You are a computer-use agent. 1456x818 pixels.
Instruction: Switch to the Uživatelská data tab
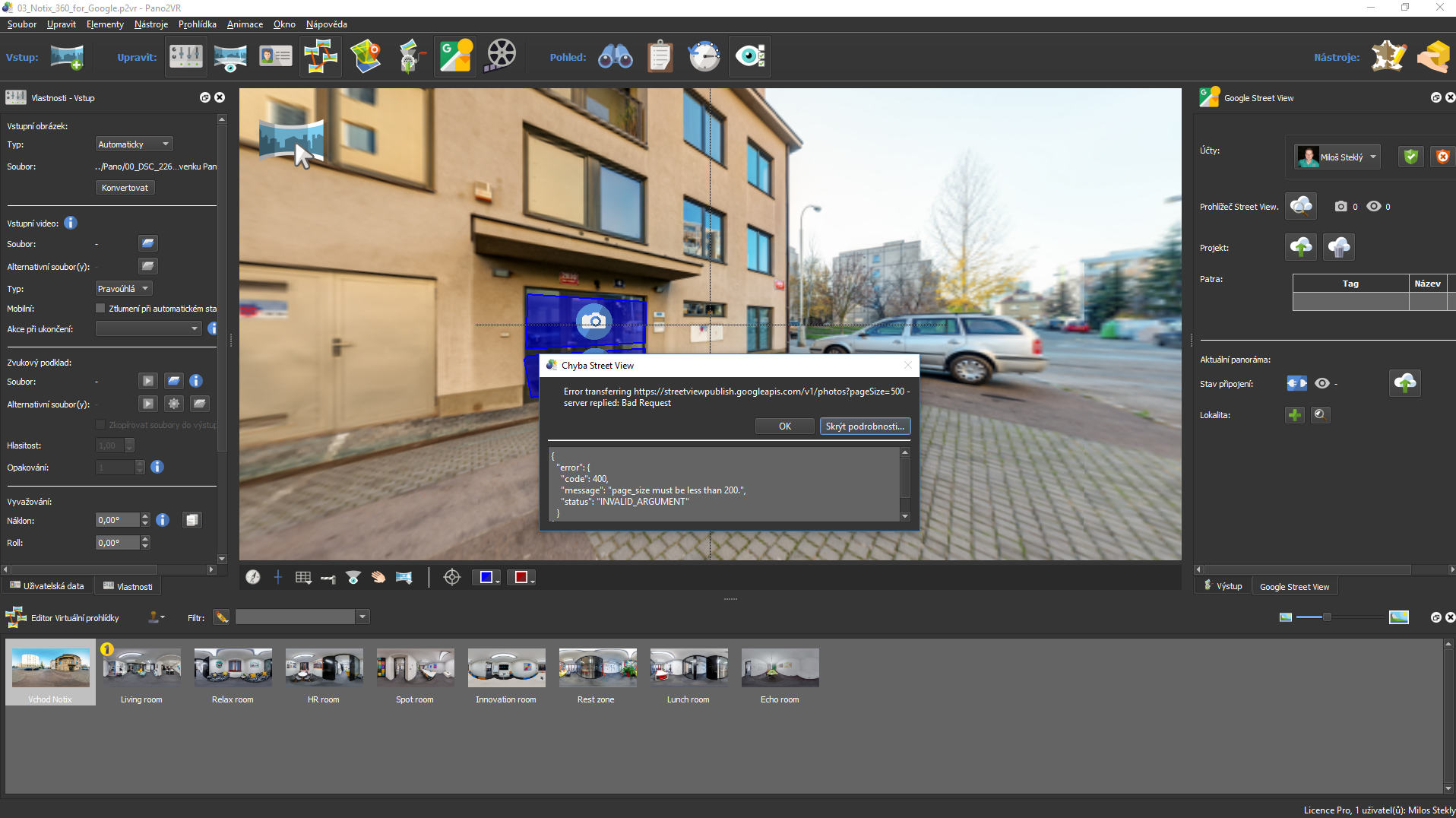click(x=47, y=586)
